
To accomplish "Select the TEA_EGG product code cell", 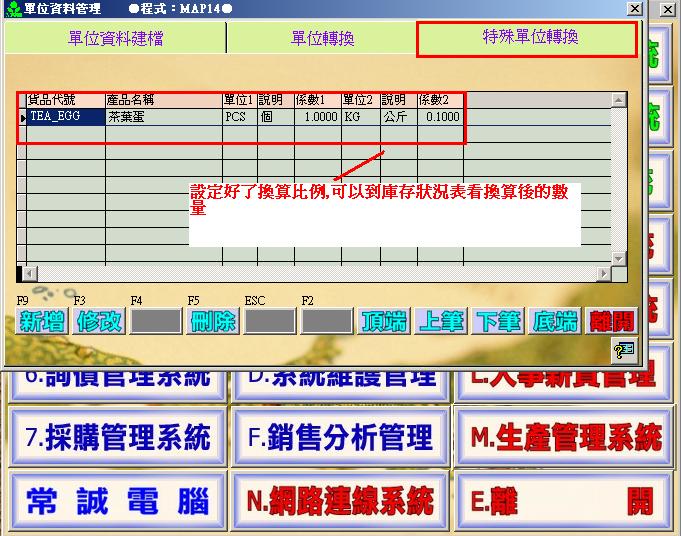I will click(x=65, y=116).
